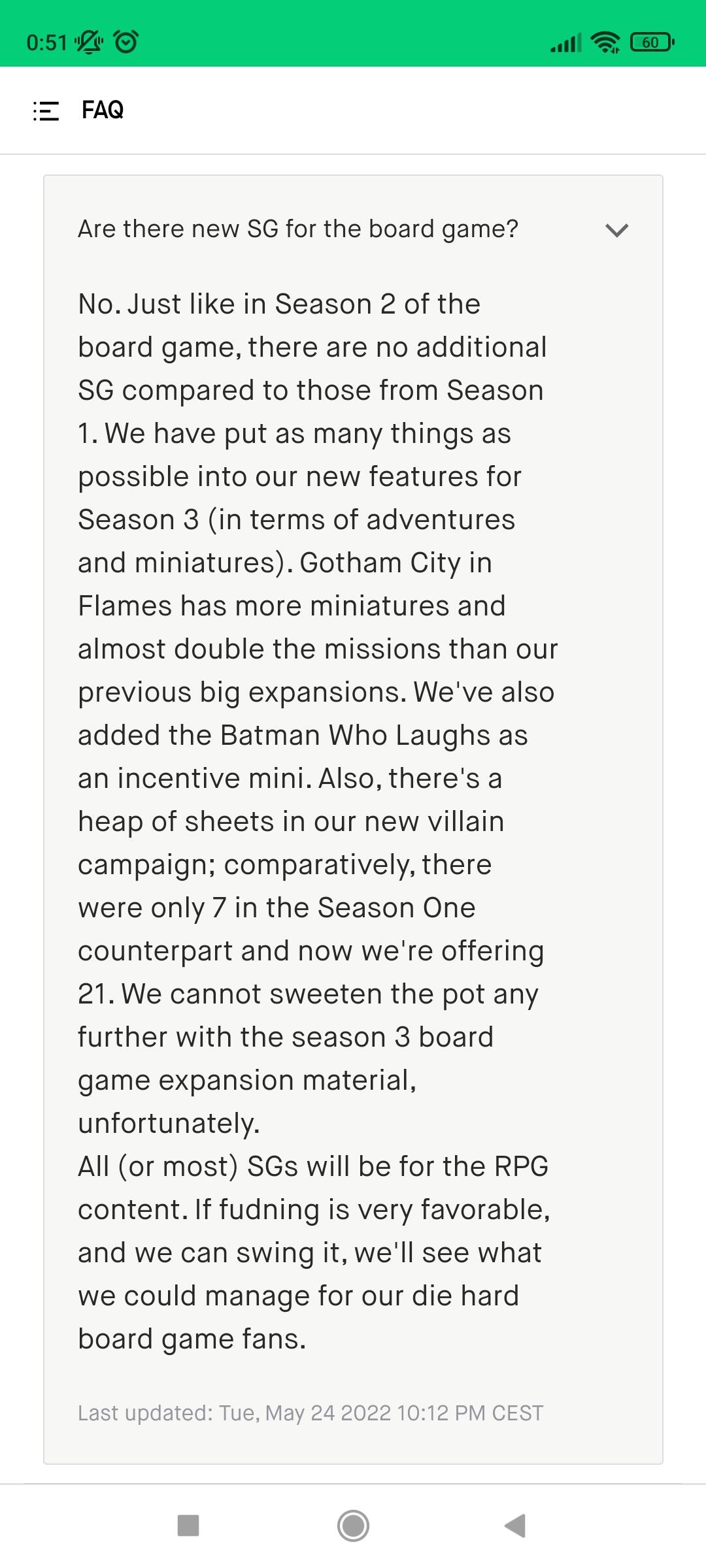Tap the Android back triangle button

click(516, 1526)
